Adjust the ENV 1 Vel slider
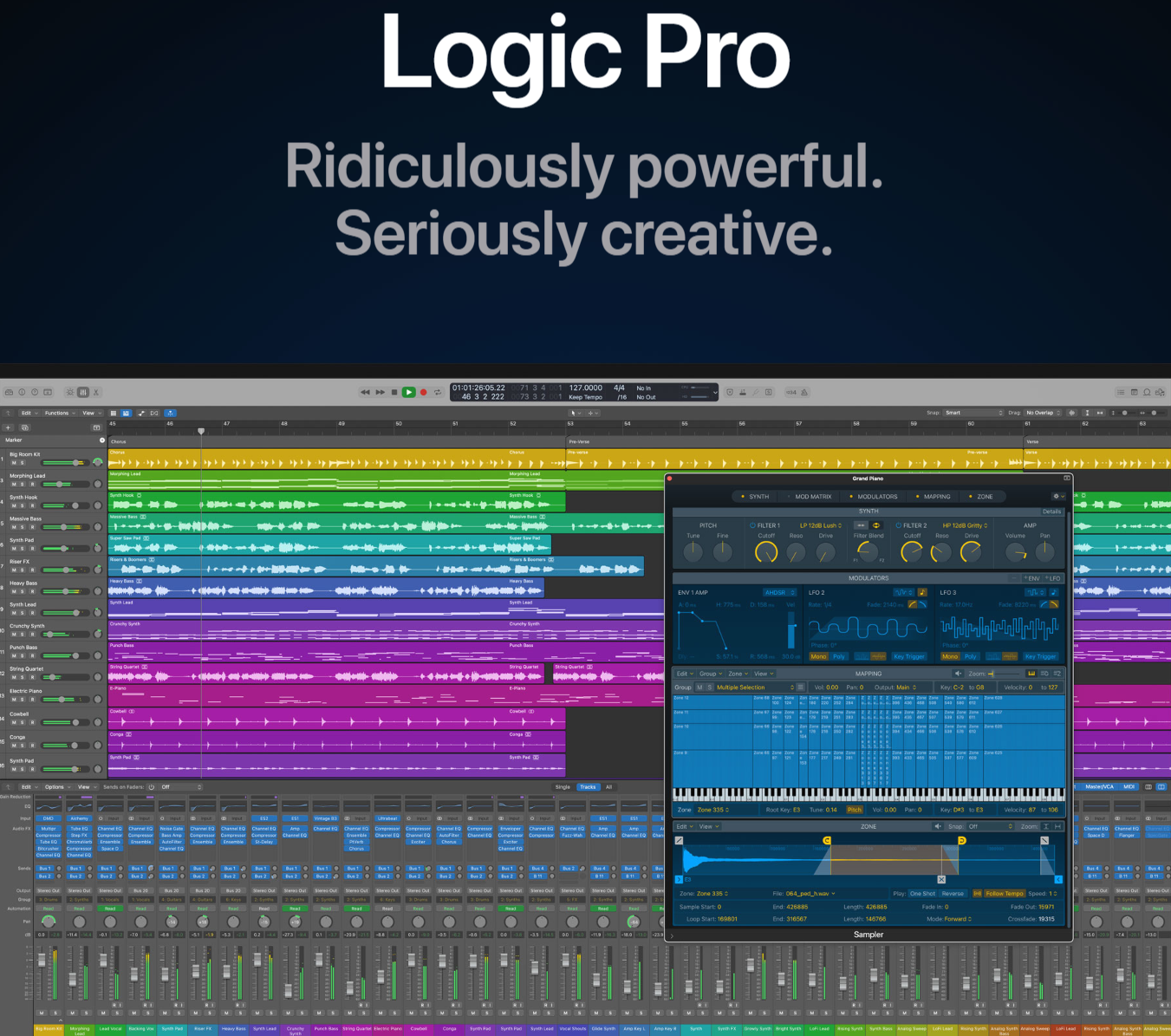Image resolution: width=1171 pixels, height=1036 pixels. [x=791, y=630]
